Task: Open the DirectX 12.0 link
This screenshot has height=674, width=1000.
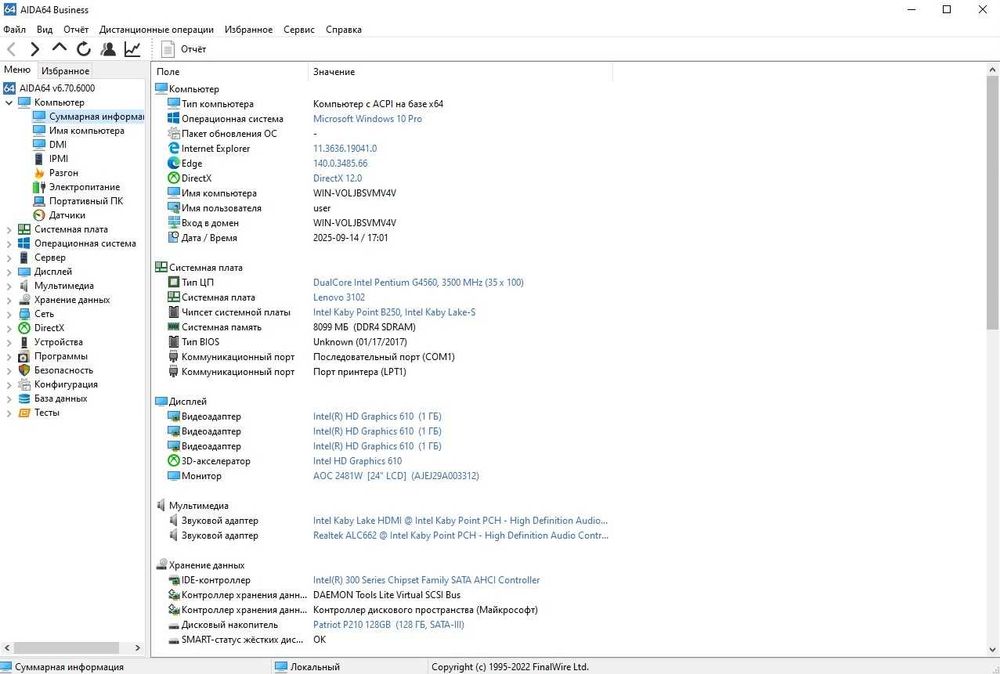Action: (x=337, y=178)
